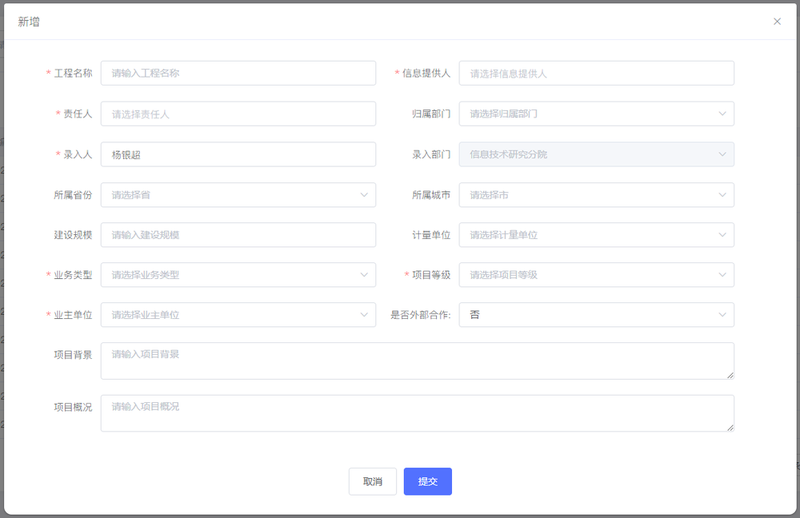
Task: Close the 新增 dialog with the X
Action: tap(777, 21)
